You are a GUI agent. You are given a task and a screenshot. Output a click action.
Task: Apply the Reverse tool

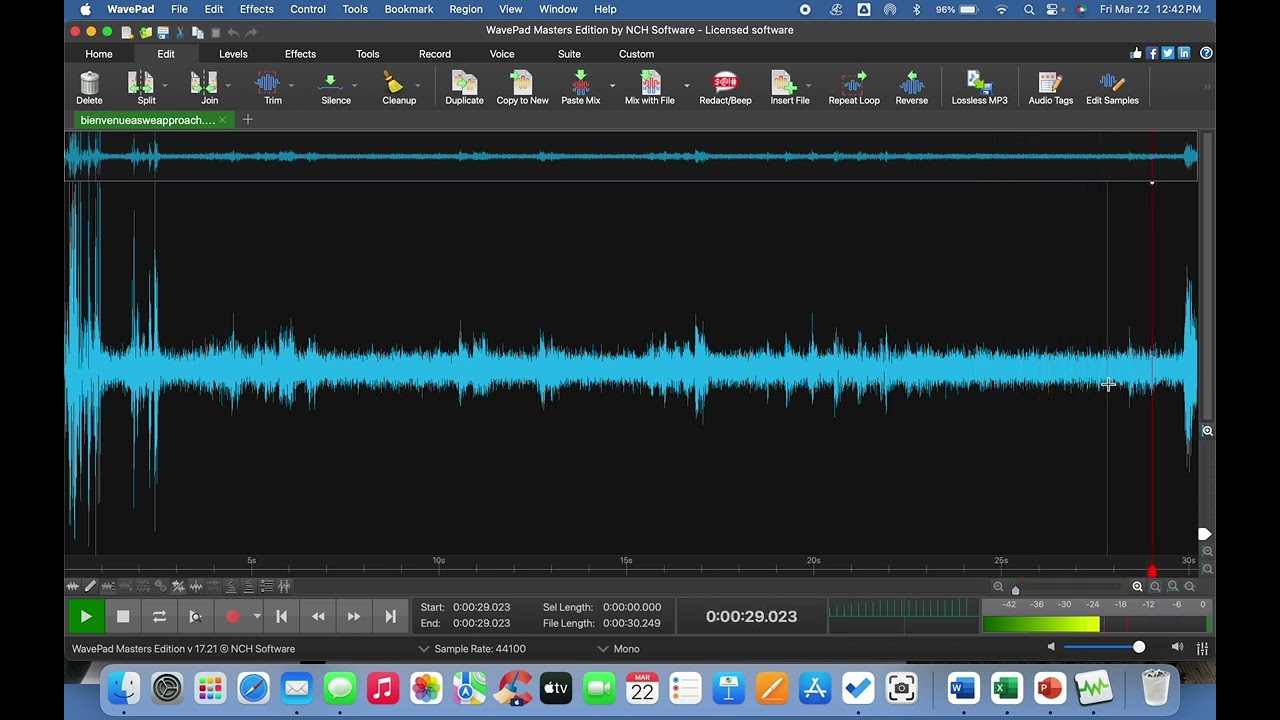pyautogui.click(x=911, y=87)
